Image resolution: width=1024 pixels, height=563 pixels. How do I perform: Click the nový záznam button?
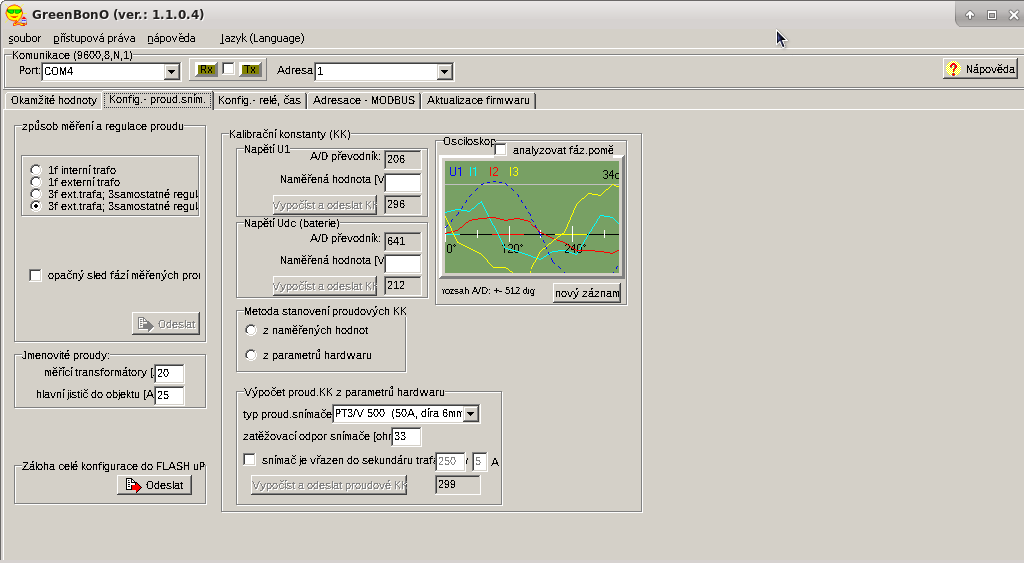click(587, 293)
